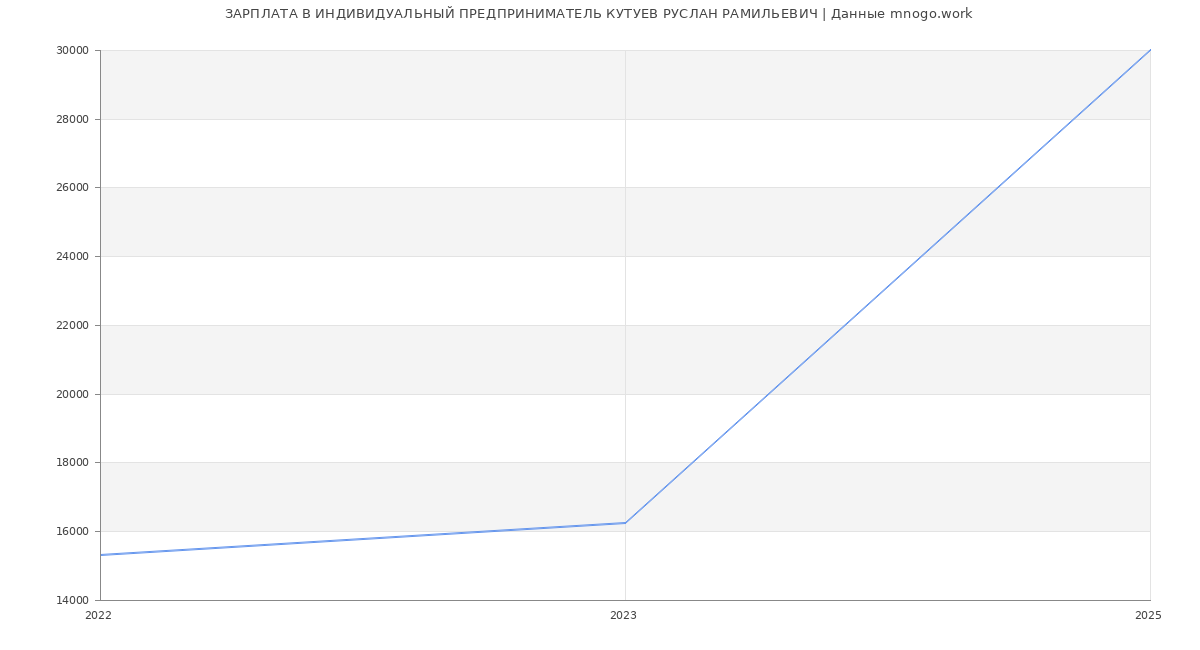
Task: Click the steep rising line segment after 2023
Action: (888, 286)
